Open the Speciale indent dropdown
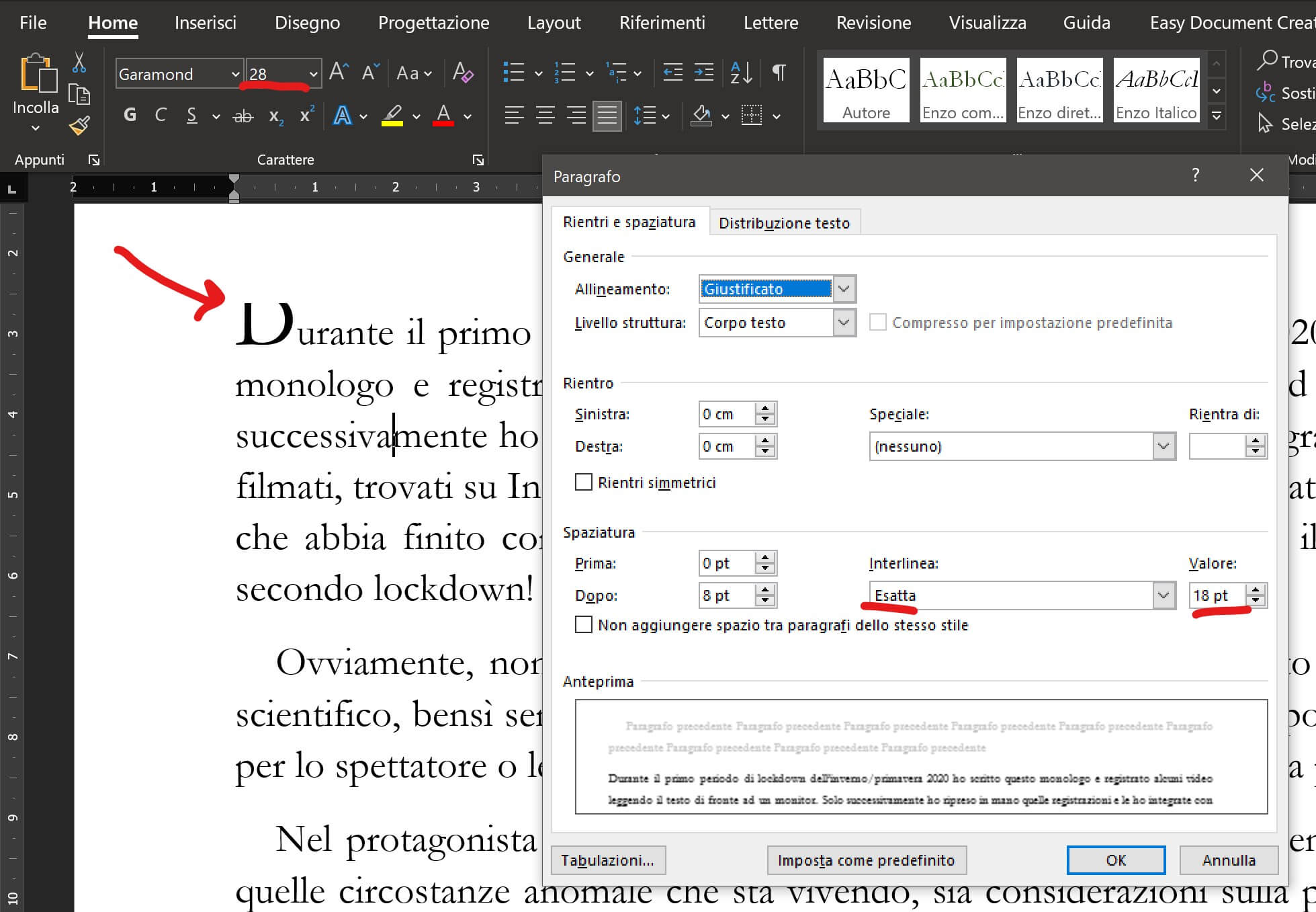The height and width of the screenshot is (912, 1316). click(1164, 446)
